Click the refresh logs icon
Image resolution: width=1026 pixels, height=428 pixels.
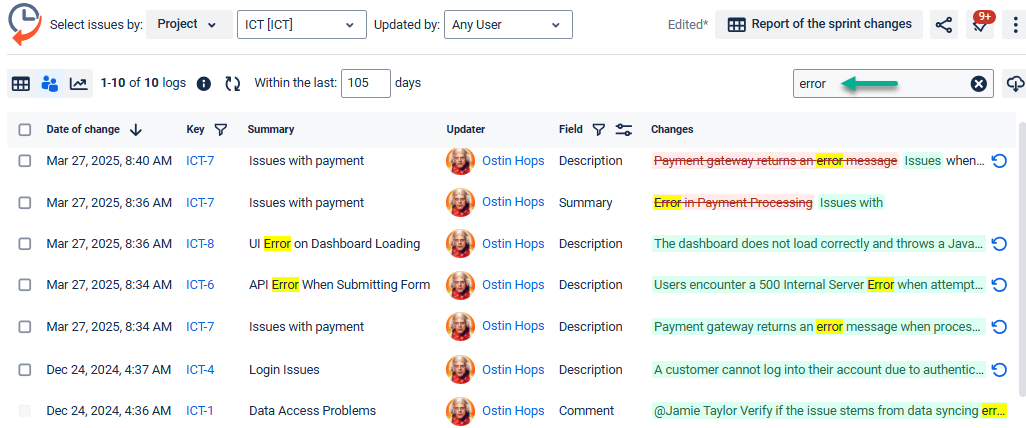click(233, 84)
